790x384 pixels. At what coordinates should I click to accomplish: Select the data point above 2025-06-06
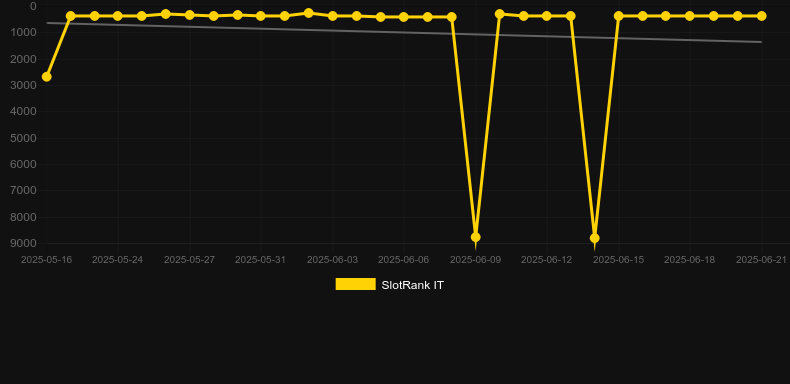[404, 17]
